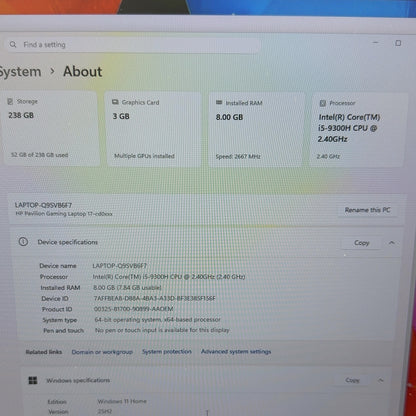This screenshot has height=416, width=416.
Task: Go back to System breadcrumb
Action: tap(20, 72)
